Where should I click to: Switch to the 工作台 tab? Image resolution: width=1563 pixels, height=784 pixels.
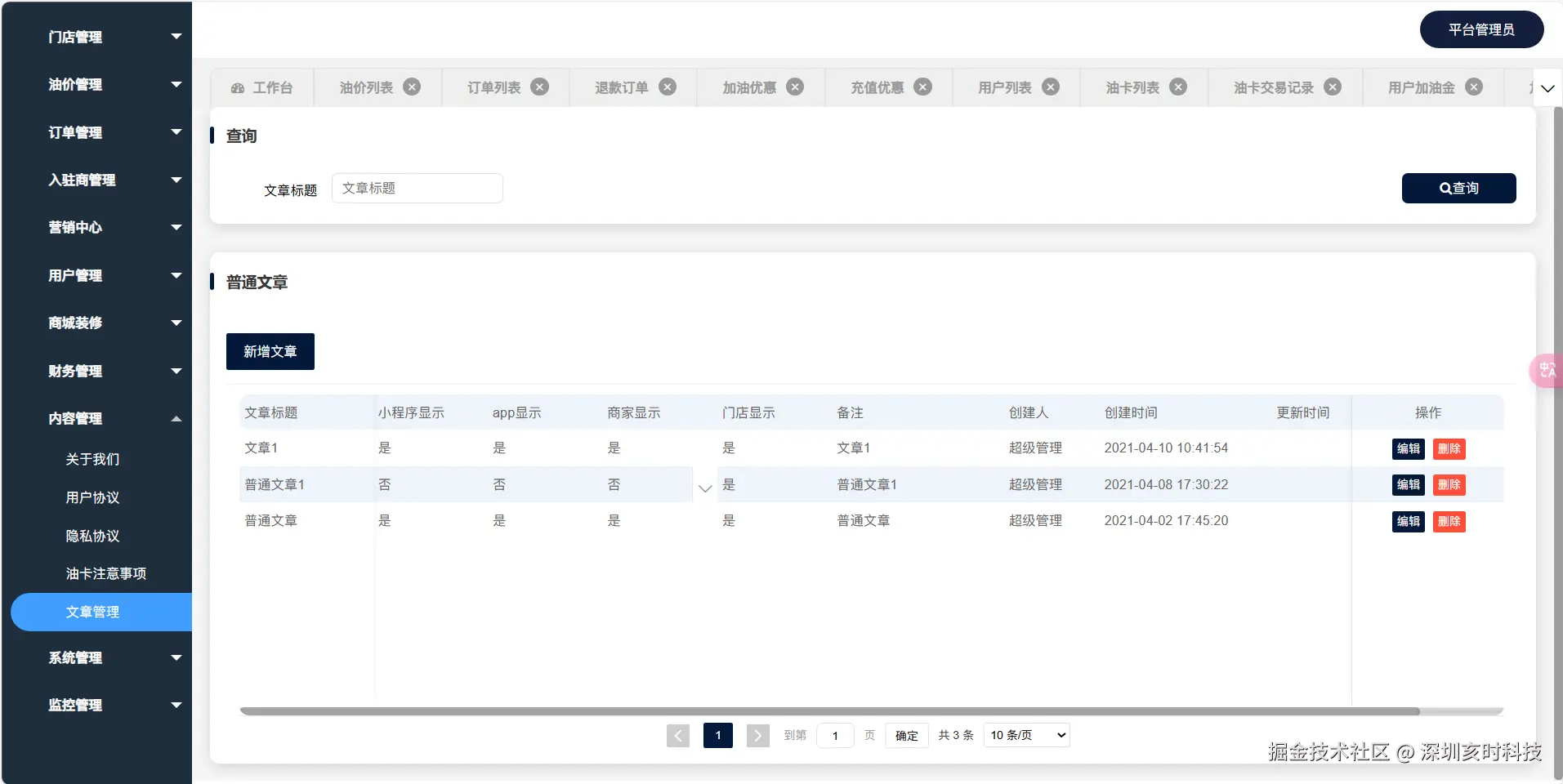pyautogui.click(x=261, y=87)
